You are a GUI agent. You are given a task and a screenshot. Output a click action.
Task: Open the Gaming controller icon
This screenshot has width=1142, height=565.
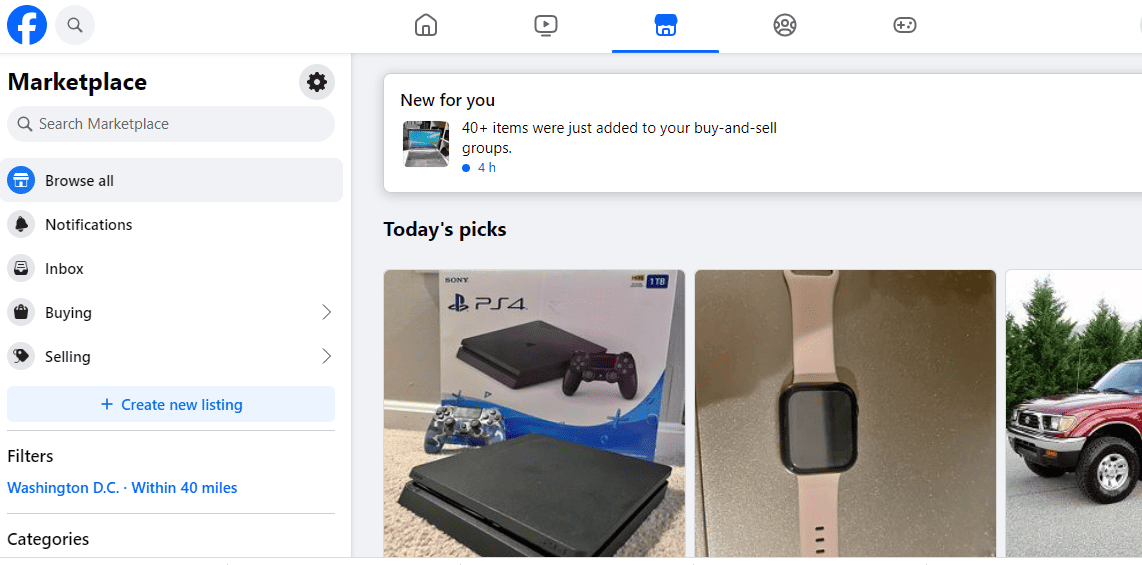(x=905, y=25)
